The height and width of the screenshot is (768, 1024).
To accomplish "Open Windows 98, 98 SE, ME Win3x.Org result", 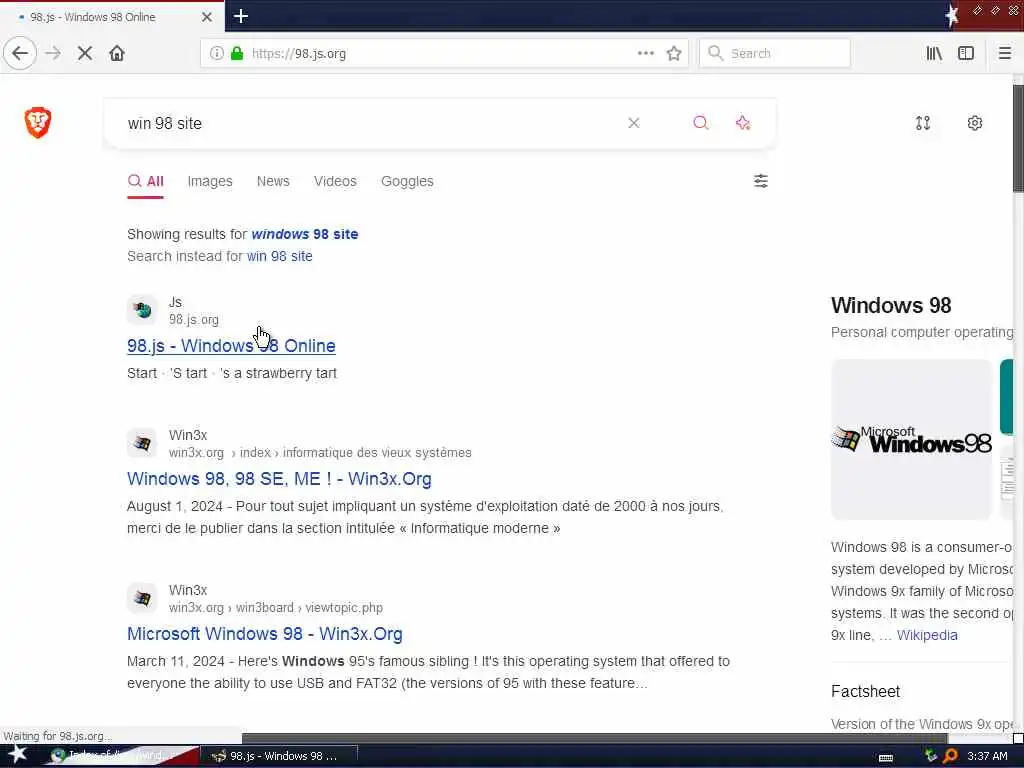I will point(279,479).
